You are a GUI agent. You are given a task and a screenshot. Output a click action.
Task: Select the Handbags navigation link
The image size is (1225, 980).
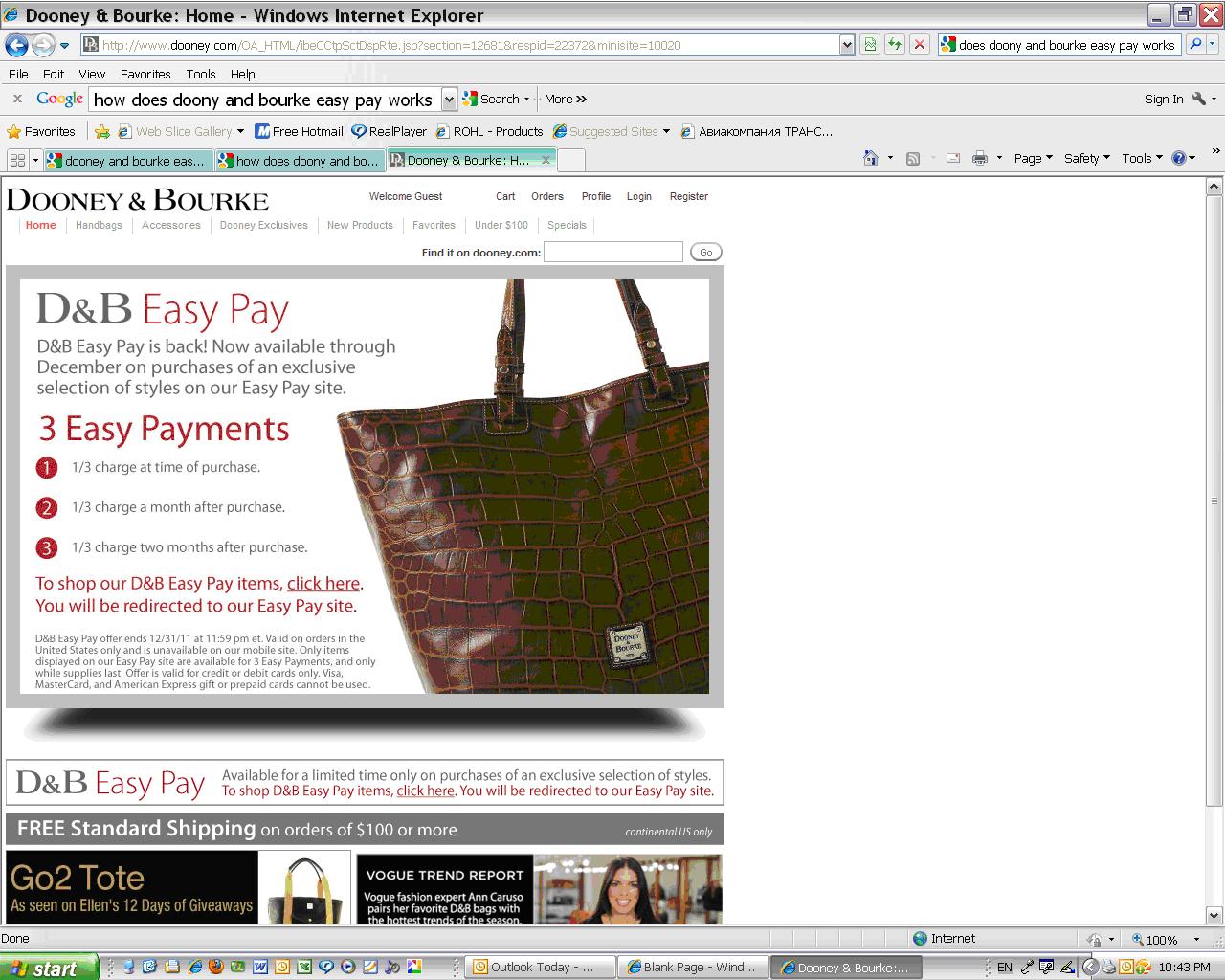point(99,226)
